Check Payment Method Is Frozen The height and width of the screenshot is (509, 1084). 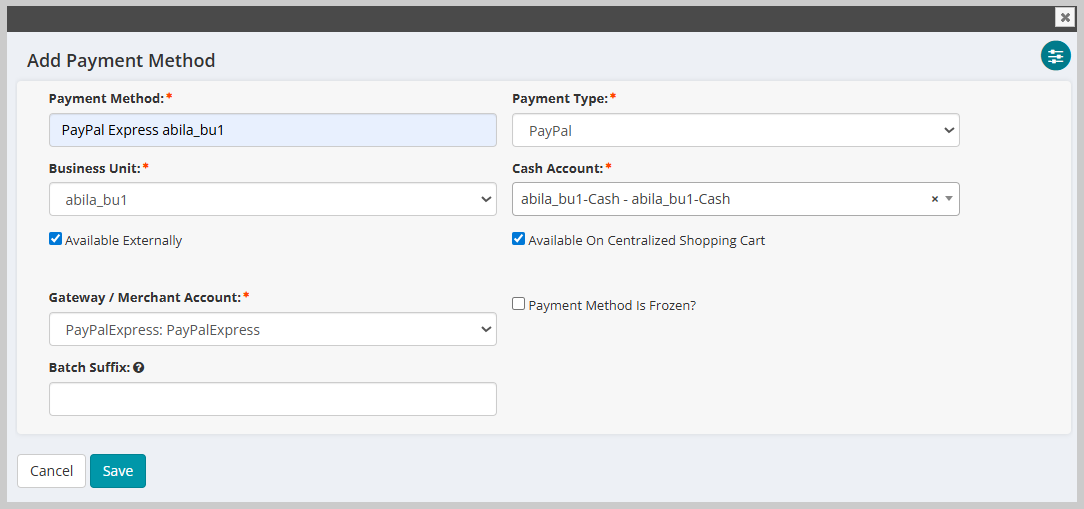click(x=518, y=304)
